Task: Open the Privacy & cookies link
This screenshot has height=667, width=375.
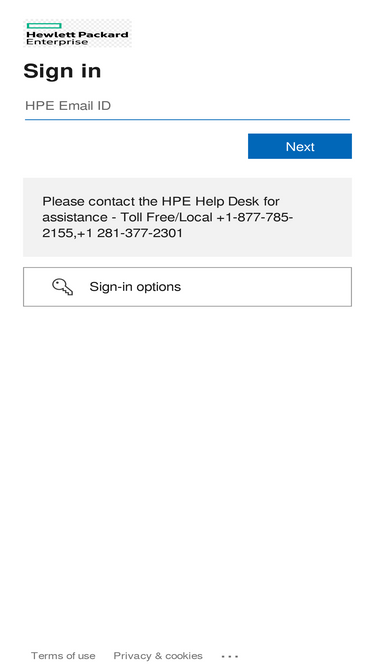Action: tap(158, 656)
